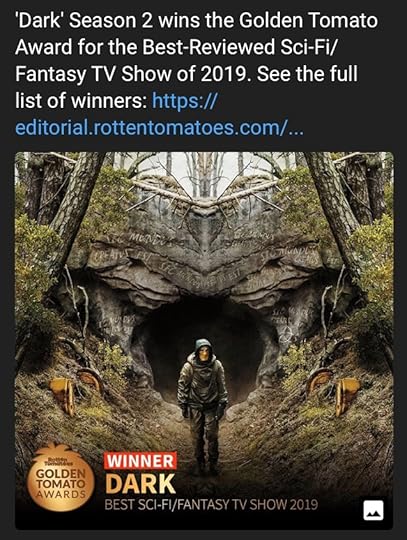The width and height of the screenshot is (407, 540).
Task: Click the "Fantasy TV Show of 2019" text
Action: pos(132,74)
